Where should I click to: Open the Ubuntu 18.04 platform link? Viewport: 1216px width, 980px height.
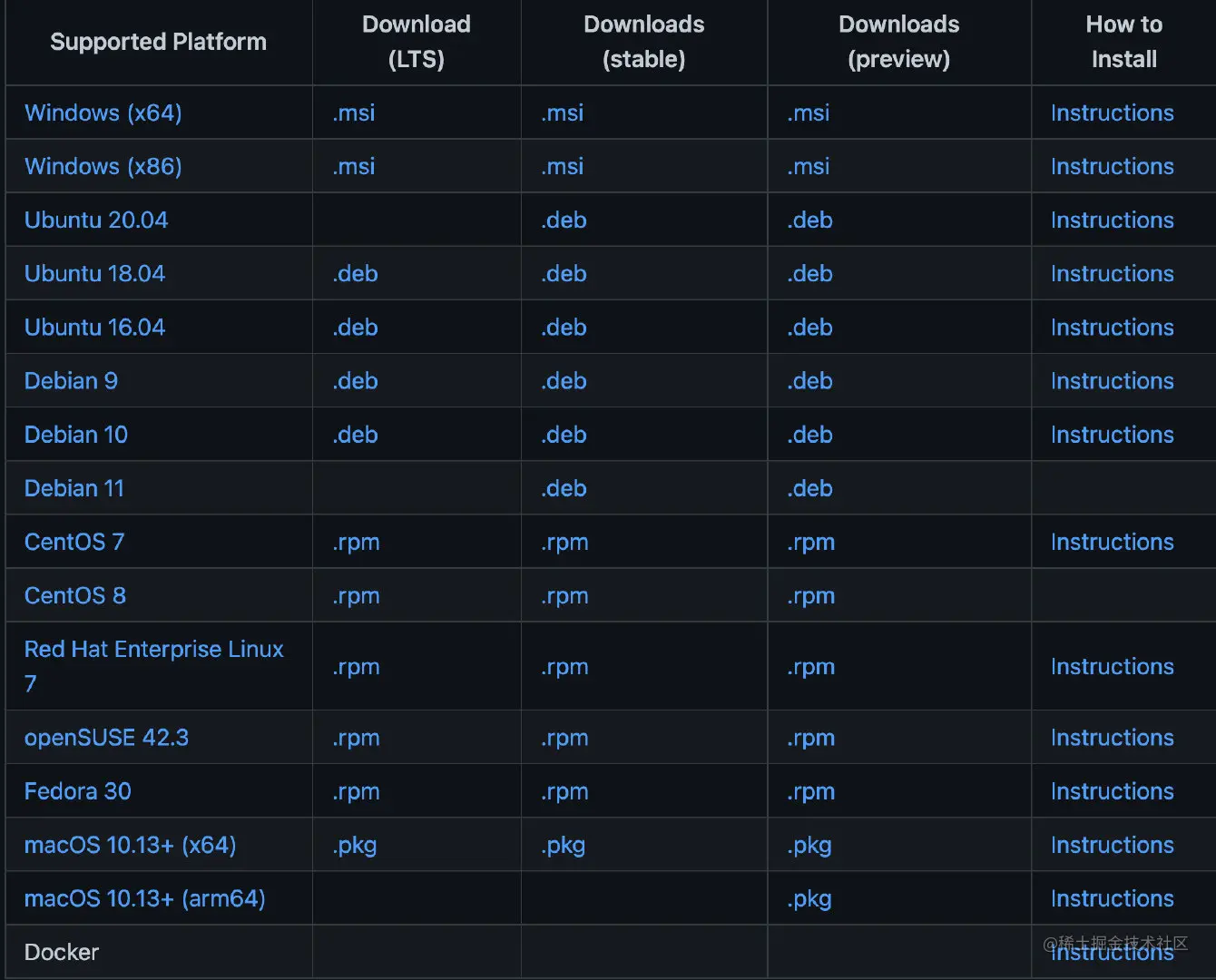(94, 273)
